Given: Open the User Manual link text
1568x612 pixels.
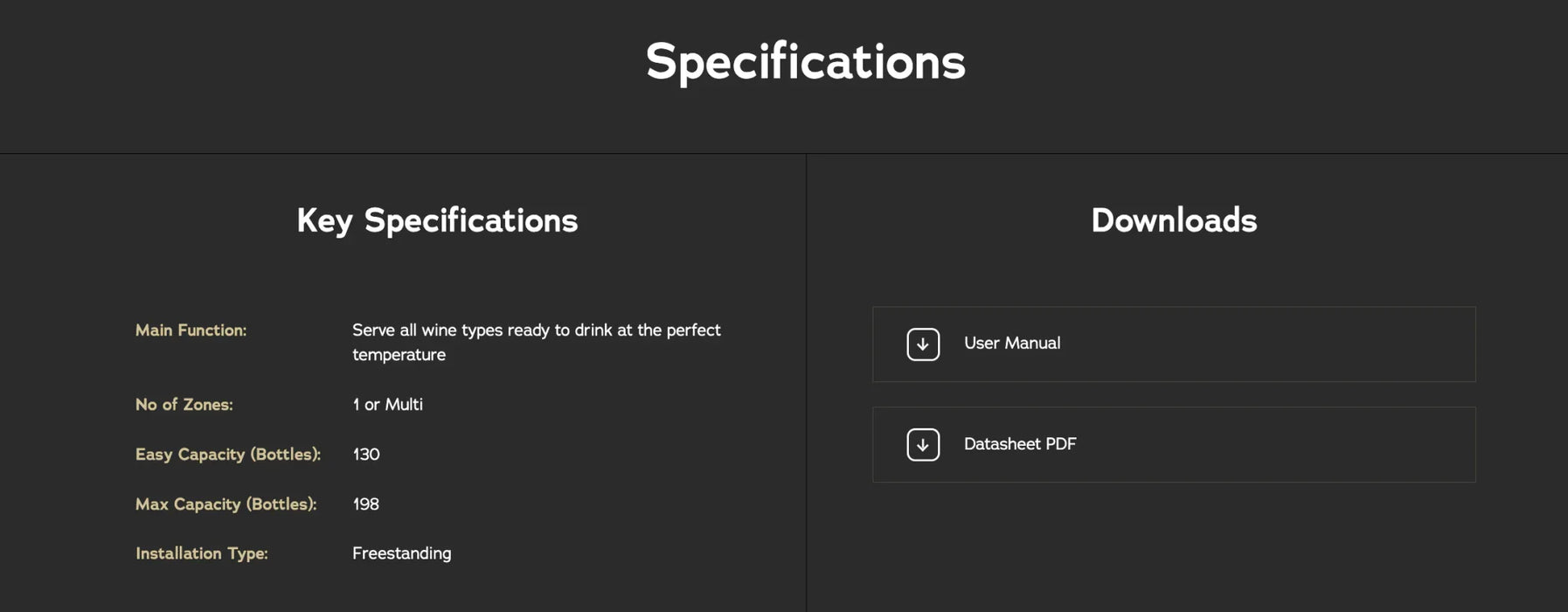Looking at the screenshot, I should 1012,344.
